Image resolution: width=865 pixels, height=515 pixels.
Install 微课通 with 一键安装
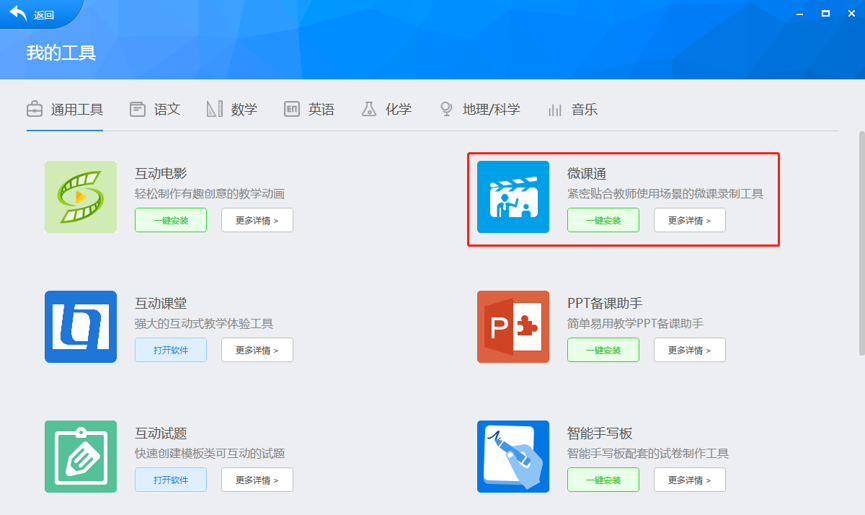click(x=604, y=220)
